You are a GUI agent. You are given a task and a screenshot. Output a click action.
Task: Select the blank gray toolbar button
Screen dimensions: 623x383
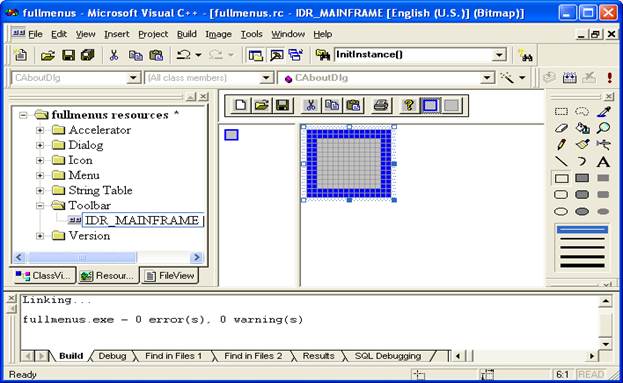click(x=451, y=105)
